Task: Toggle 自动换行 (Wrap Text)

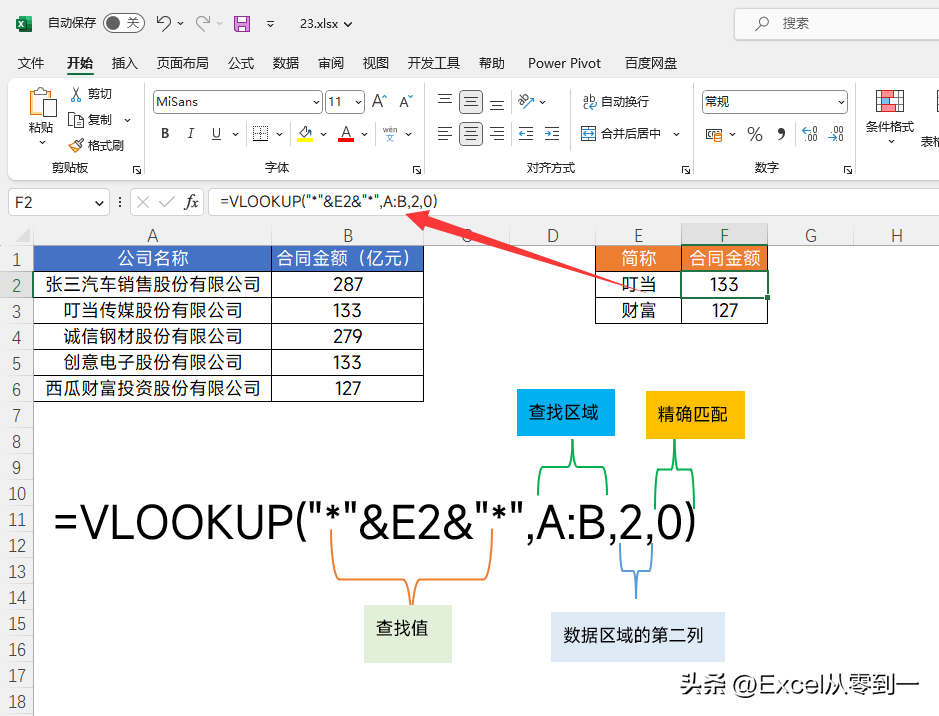Action: tap(616, 102)
